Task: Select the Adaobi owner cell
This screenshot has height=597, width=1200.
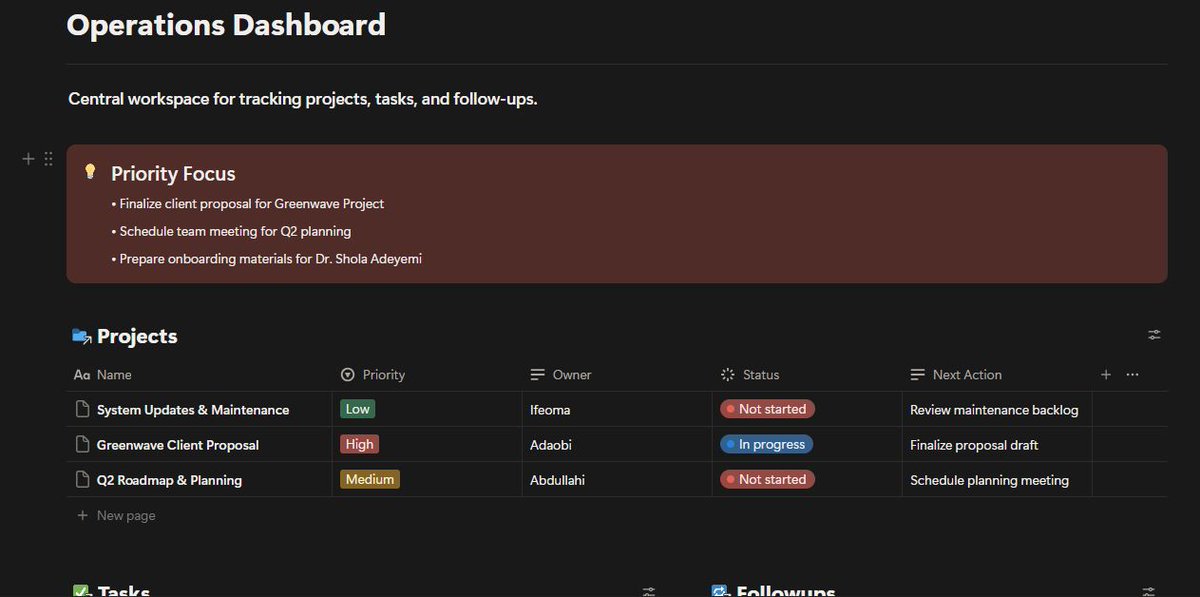Action: coord(617,444)
